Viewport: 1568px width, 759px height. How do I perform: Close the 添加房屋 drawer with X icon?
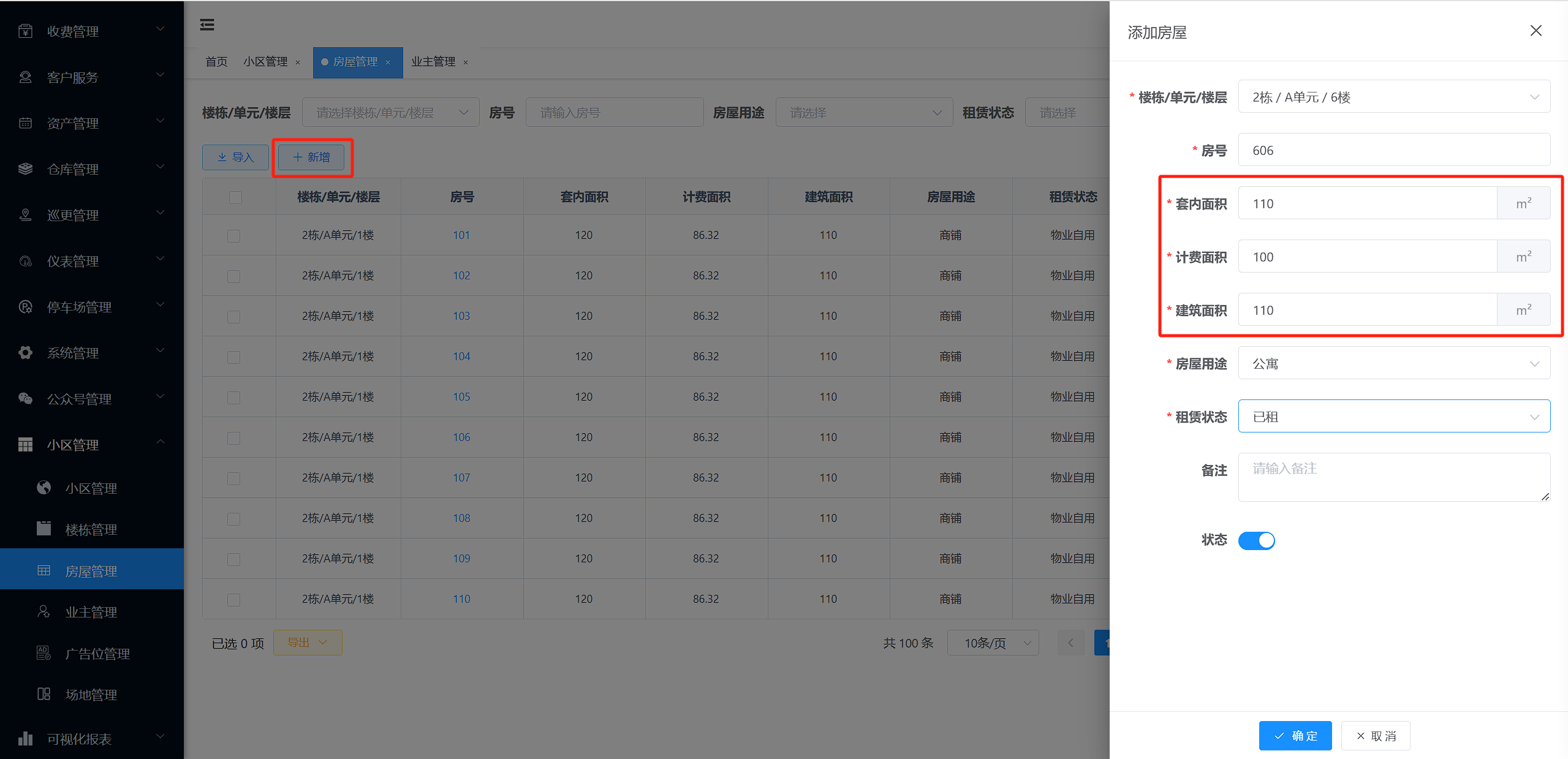tap(1536, 31)
